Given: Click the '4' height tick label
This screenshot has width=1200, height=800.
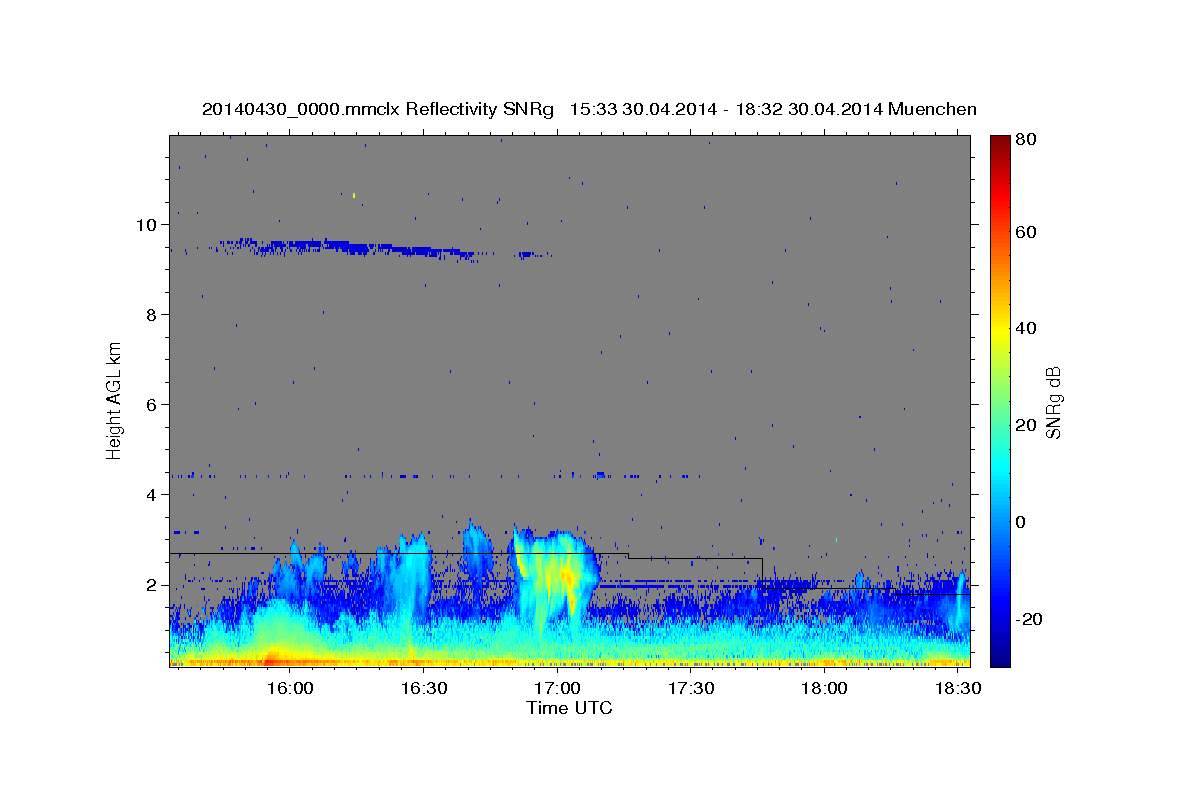Looking at the screenshot, I should pyautogui.click(x=151, y=495).
